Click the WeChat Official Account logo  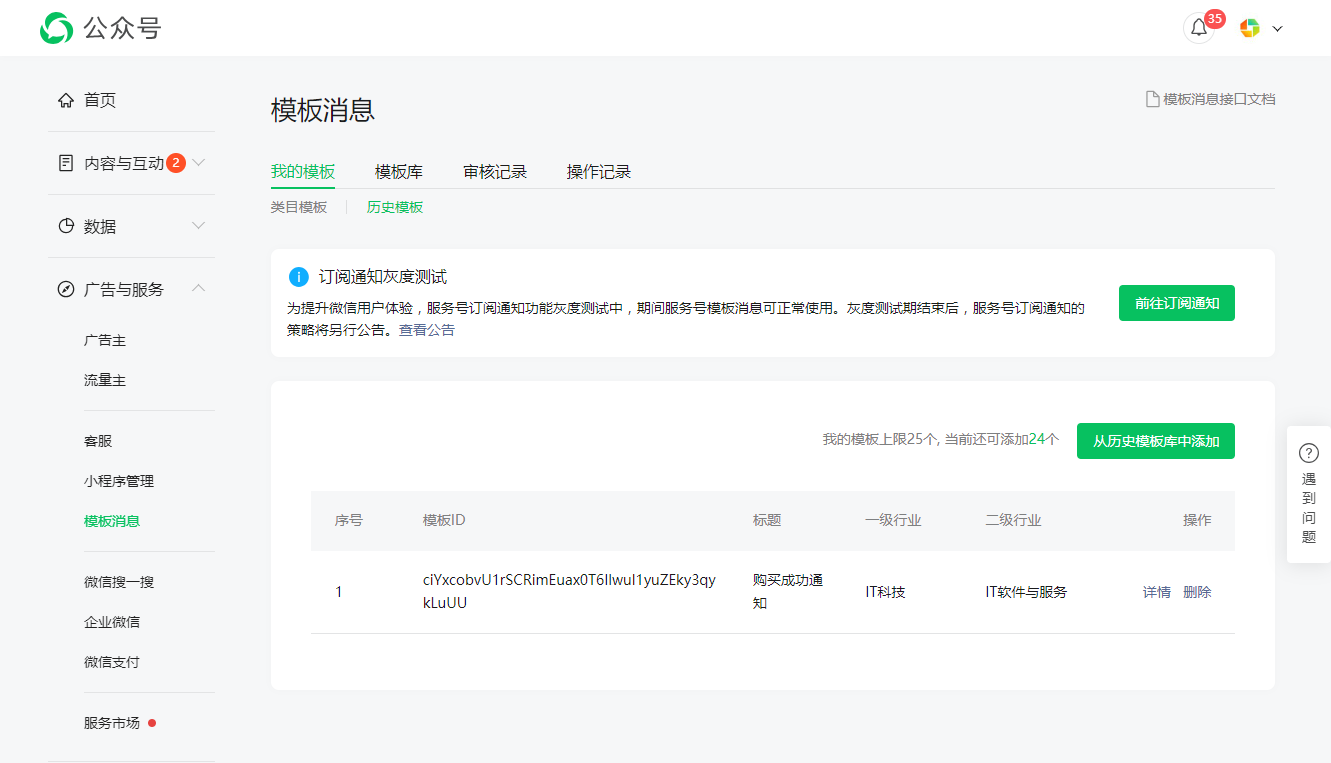click(57, 28)
